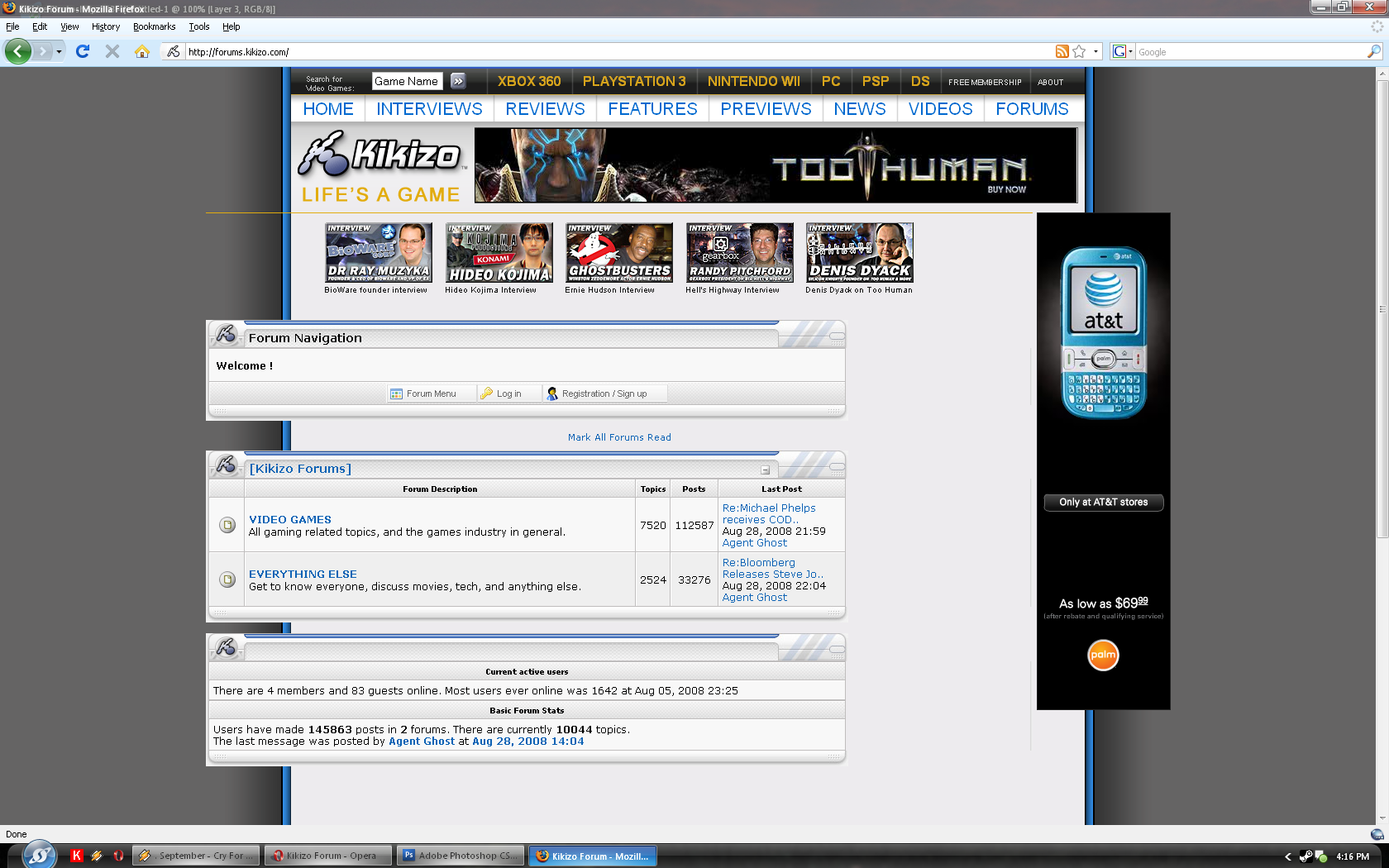The image size is (1389, 868).
Task: Open the Denis Dyack interview thumbnail
Action: tap(860, 252)
